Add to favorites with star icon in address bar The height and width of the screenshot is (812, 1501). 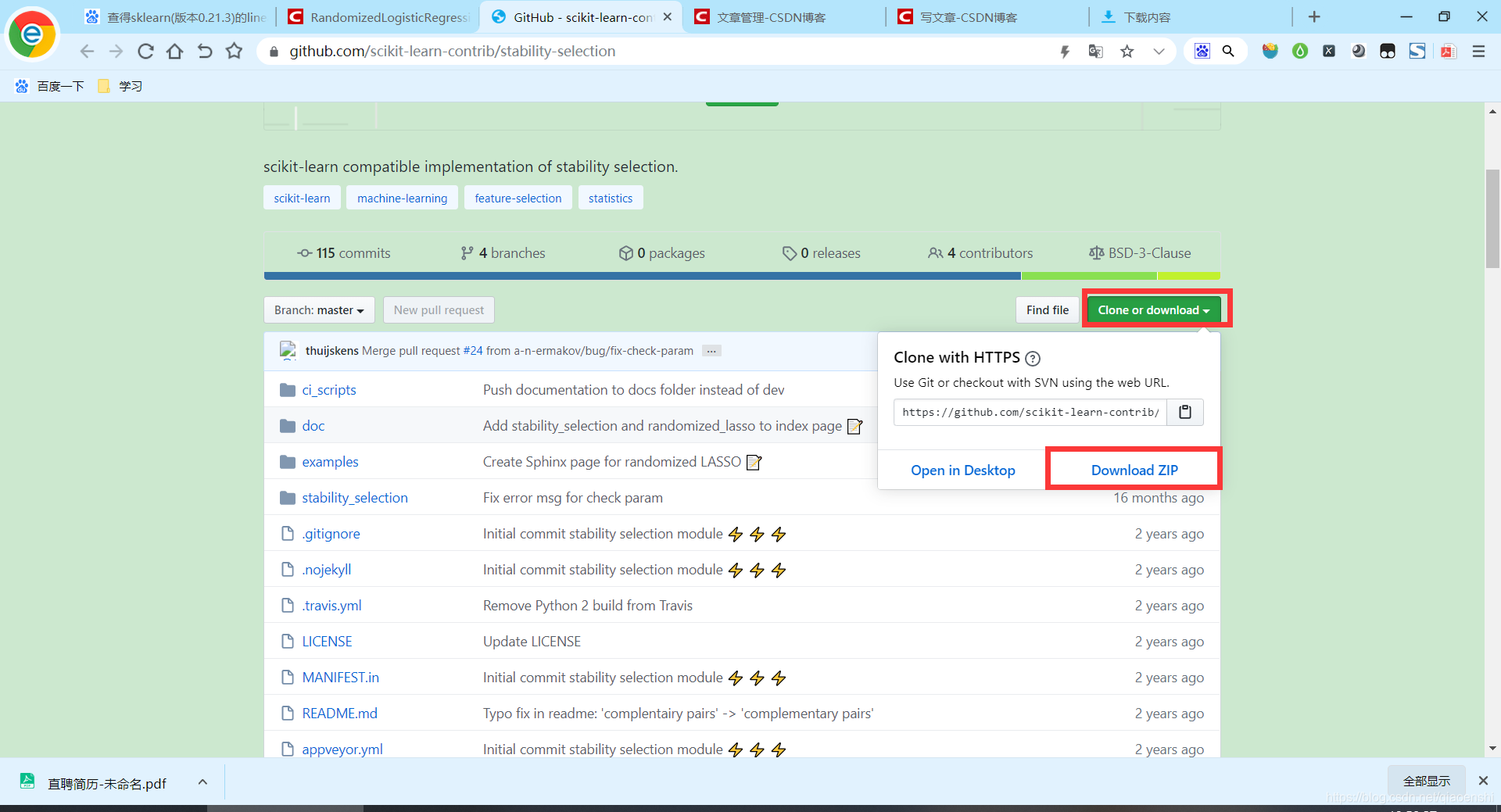click(x=1127, y=52)
